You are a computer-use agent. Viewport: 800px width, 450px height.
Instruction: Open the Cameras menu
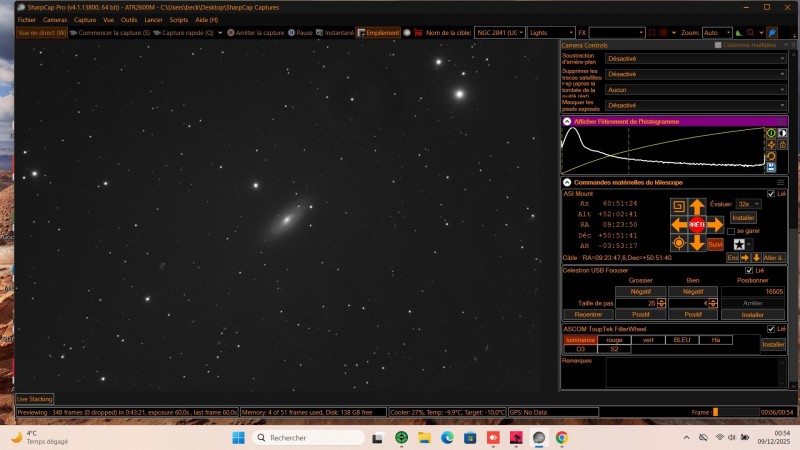(x=55, y=19)
